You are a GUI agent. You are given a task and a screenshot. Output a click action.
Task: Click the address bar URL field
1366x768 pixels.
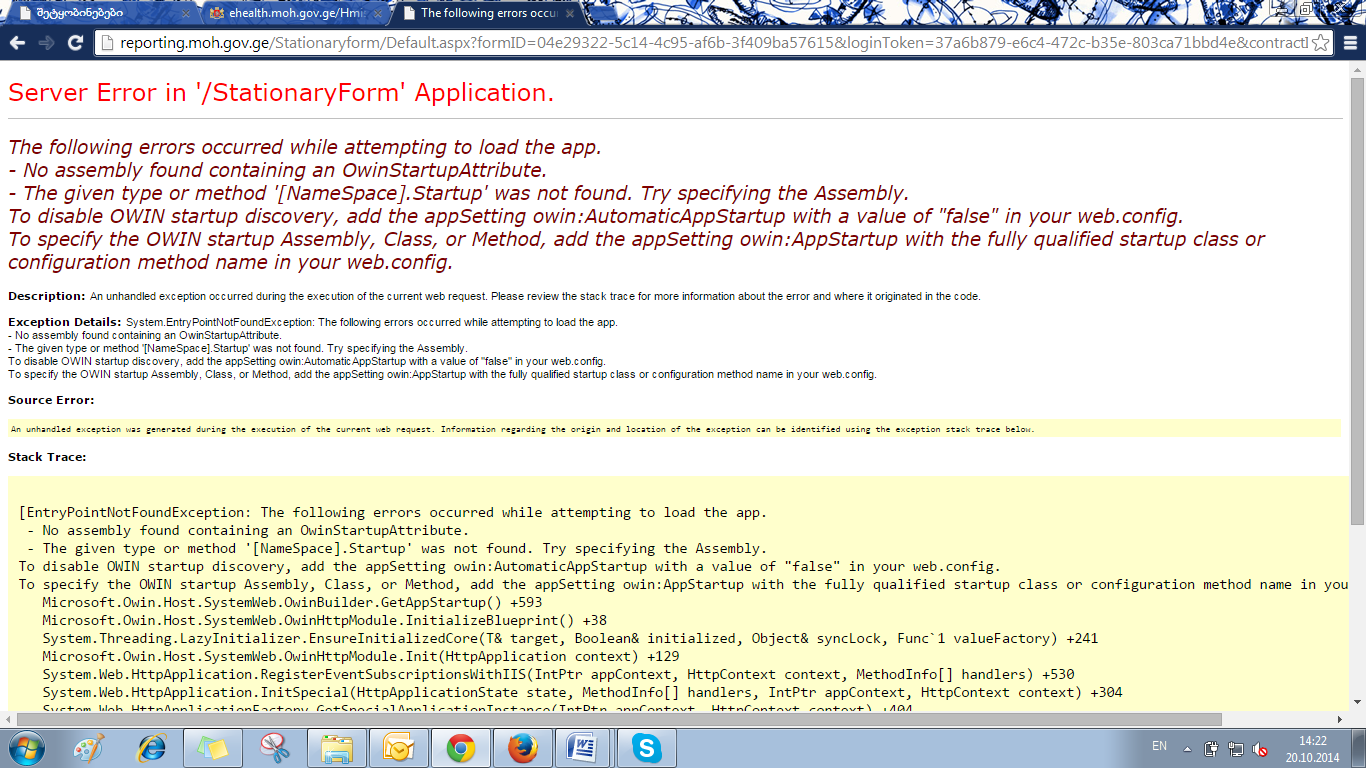[700, 43]
